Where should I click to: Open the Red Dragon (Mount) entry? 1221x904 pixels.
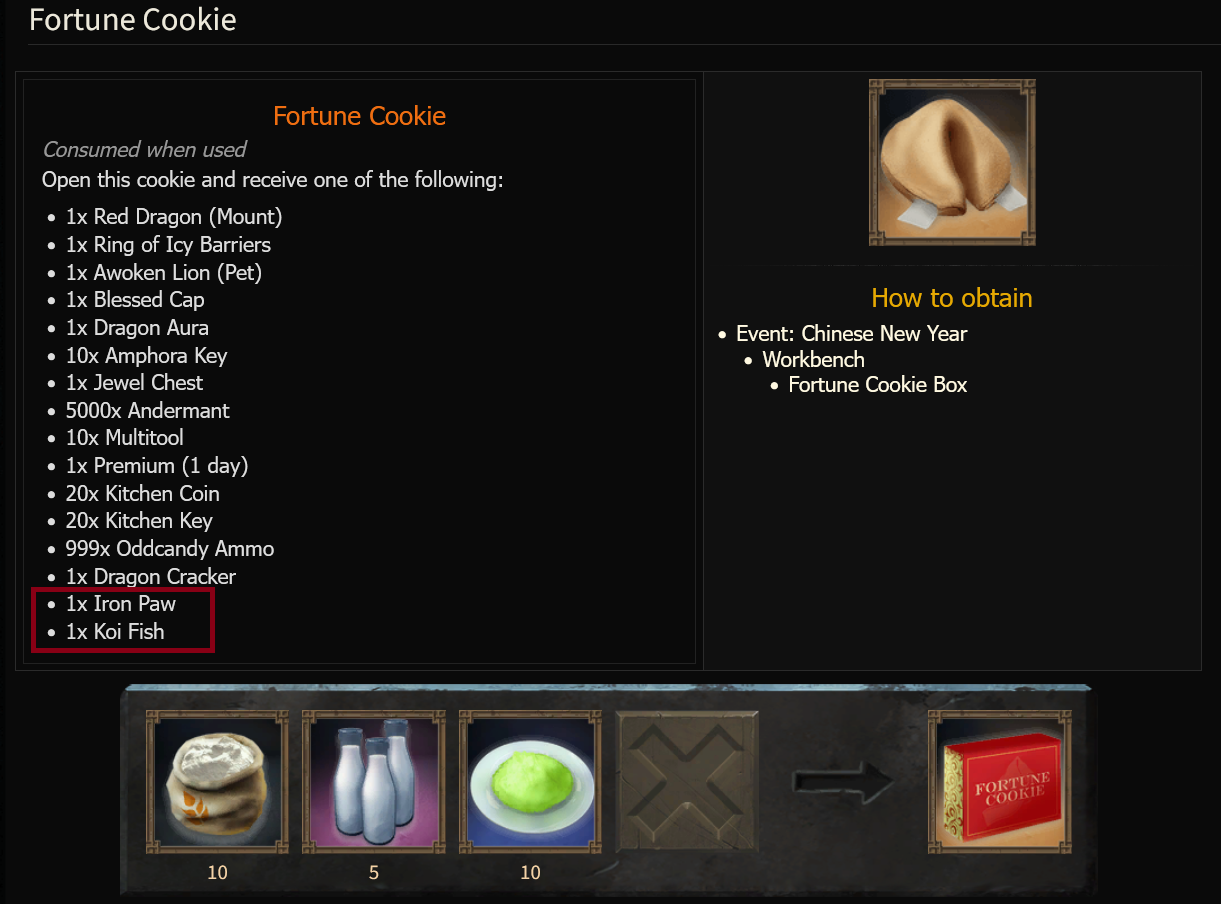(x=174, y=217)
